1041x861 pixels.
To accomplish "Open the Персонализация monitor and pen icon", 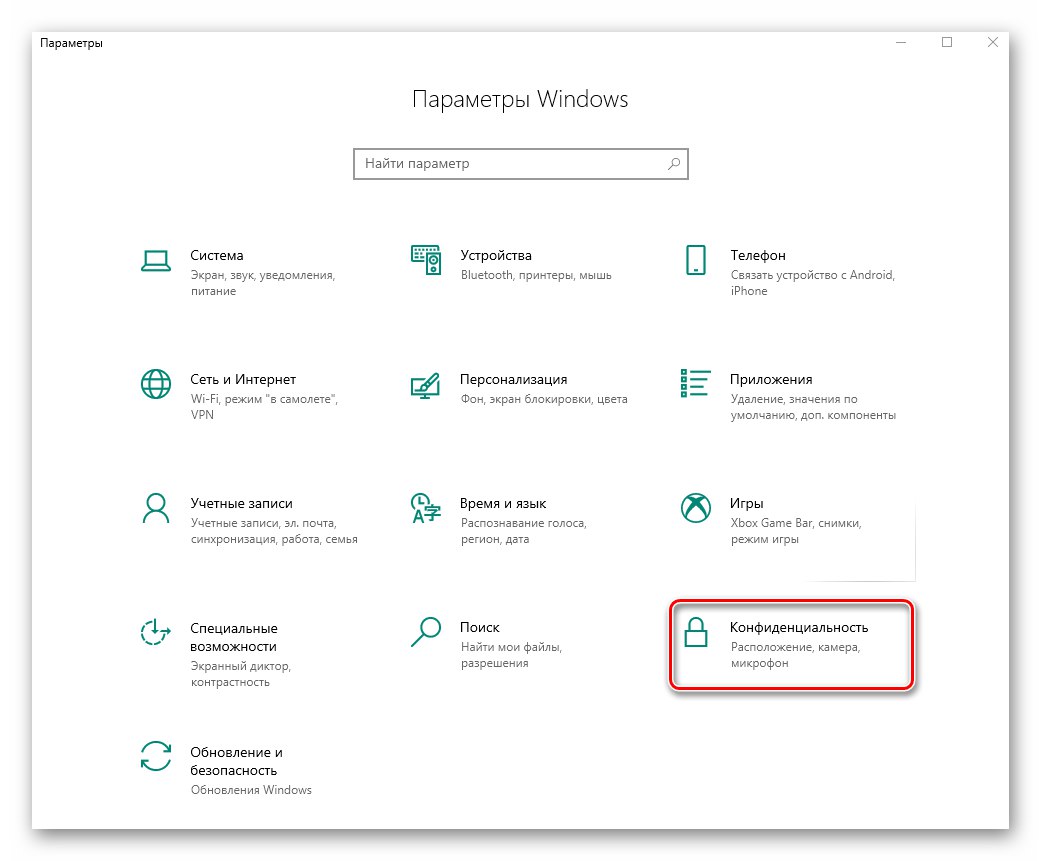I will [x=426, y=385].
